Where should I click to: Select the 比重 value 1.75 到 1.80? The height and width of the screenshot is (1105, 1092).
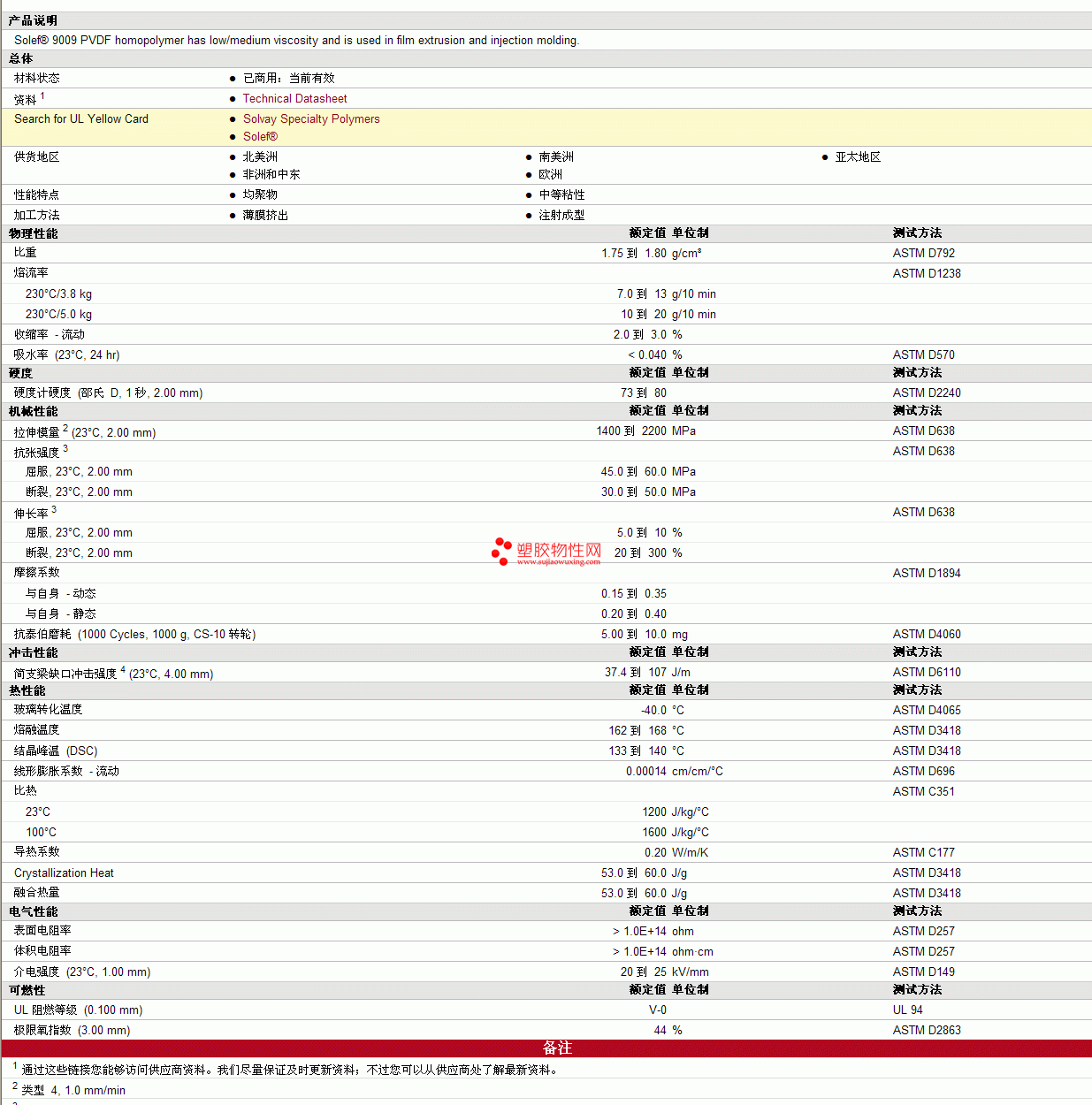[634, 253]
